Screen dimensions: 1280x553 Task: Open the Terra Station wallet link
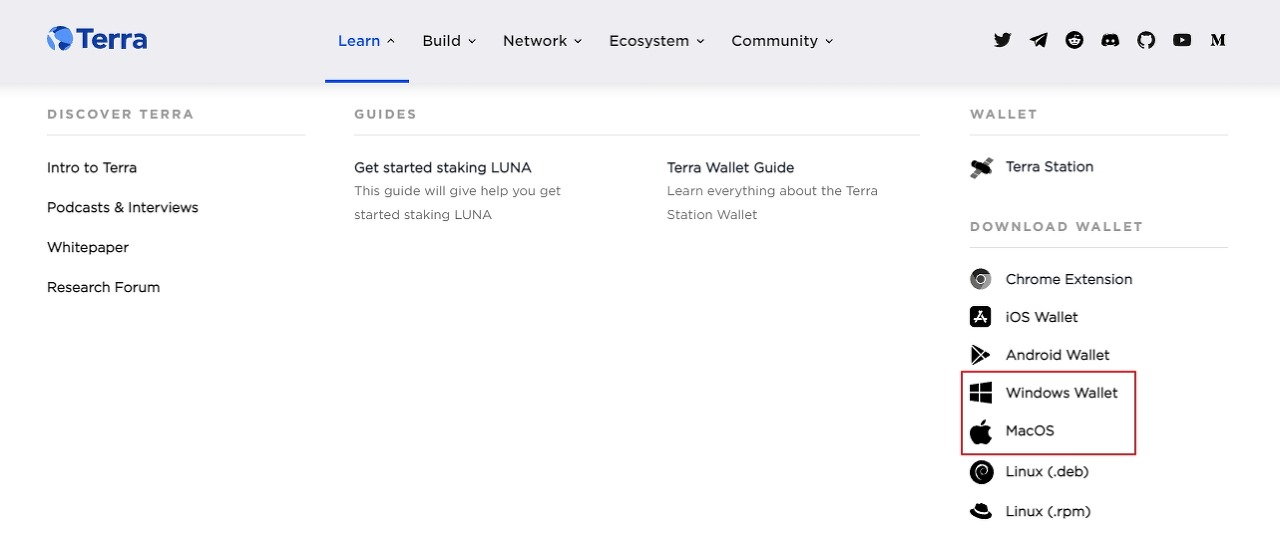tap(1050, 167)
